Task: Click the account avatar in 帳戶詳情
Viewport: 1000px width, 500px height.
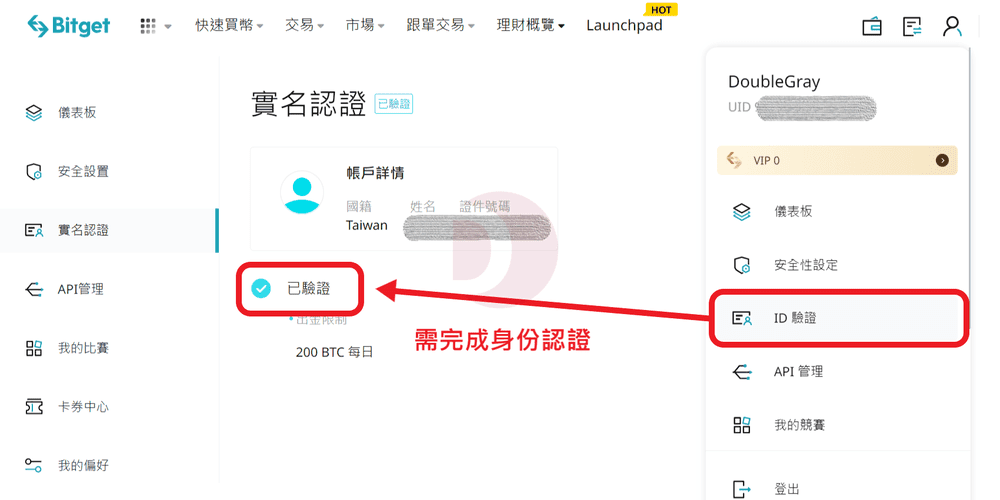Action: [x=302, y=193]
